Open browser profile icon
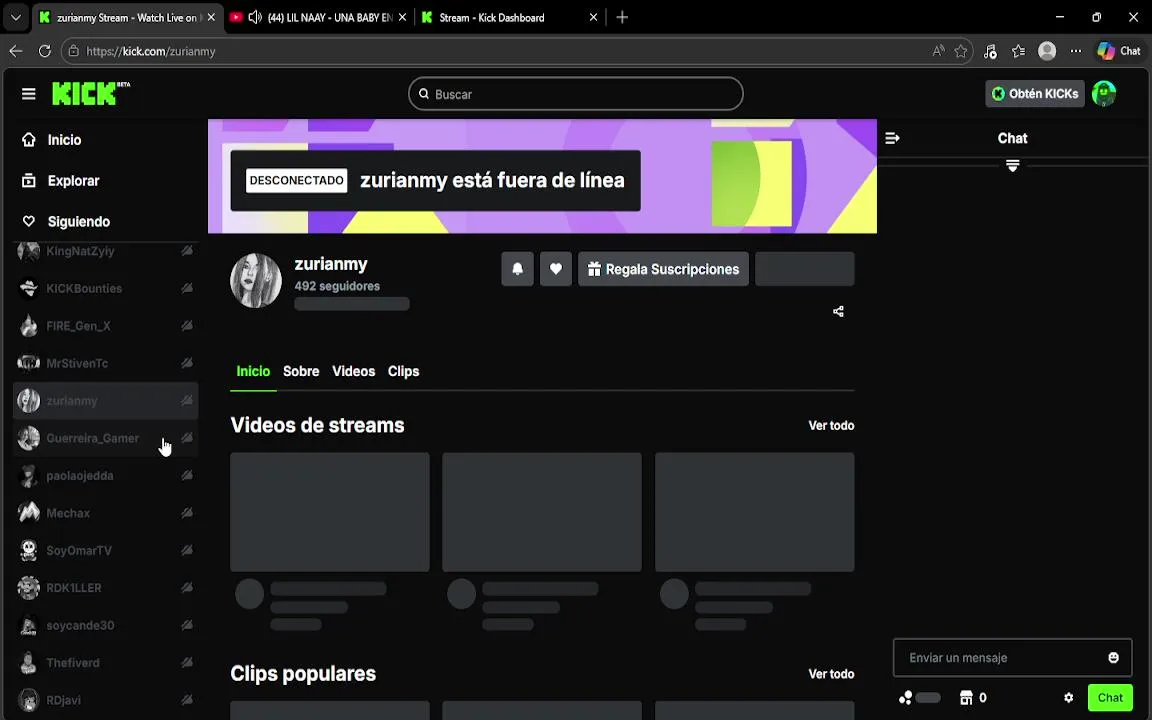The image size is (1152, 720). click(x=1047, y=51)
